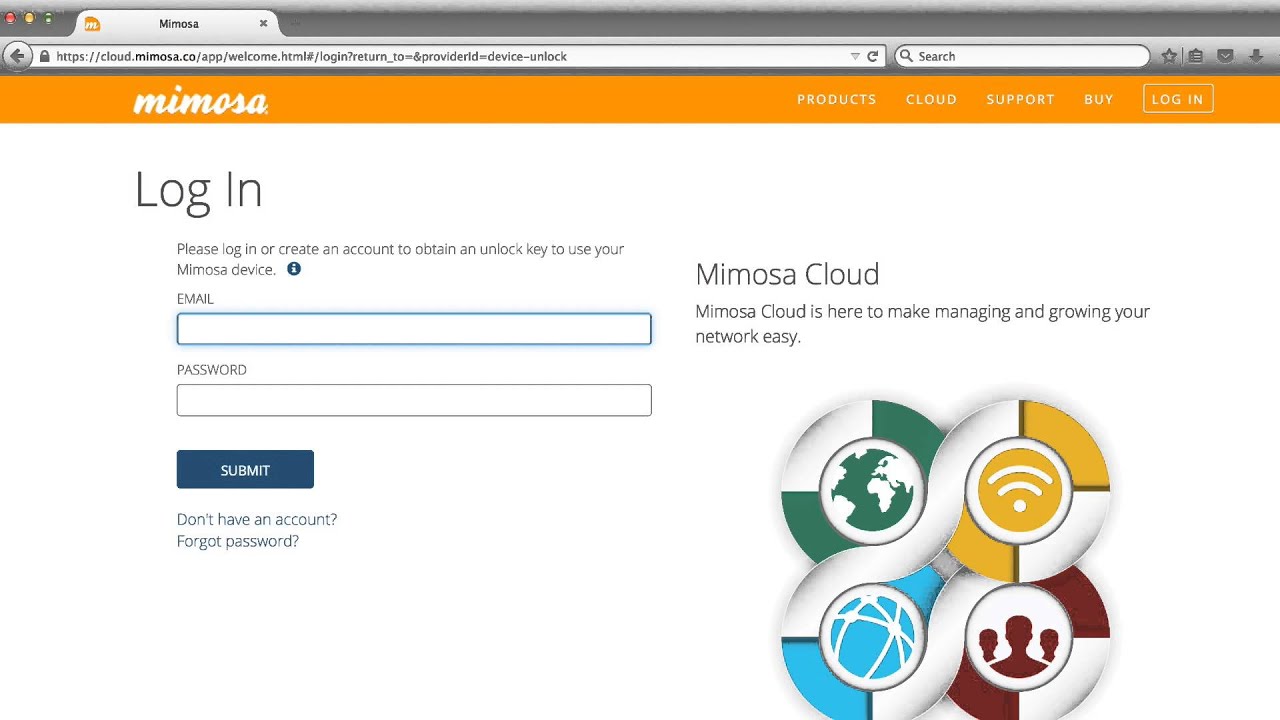
Task: Click the bookmark star icon
Action: pos(1169,57)
